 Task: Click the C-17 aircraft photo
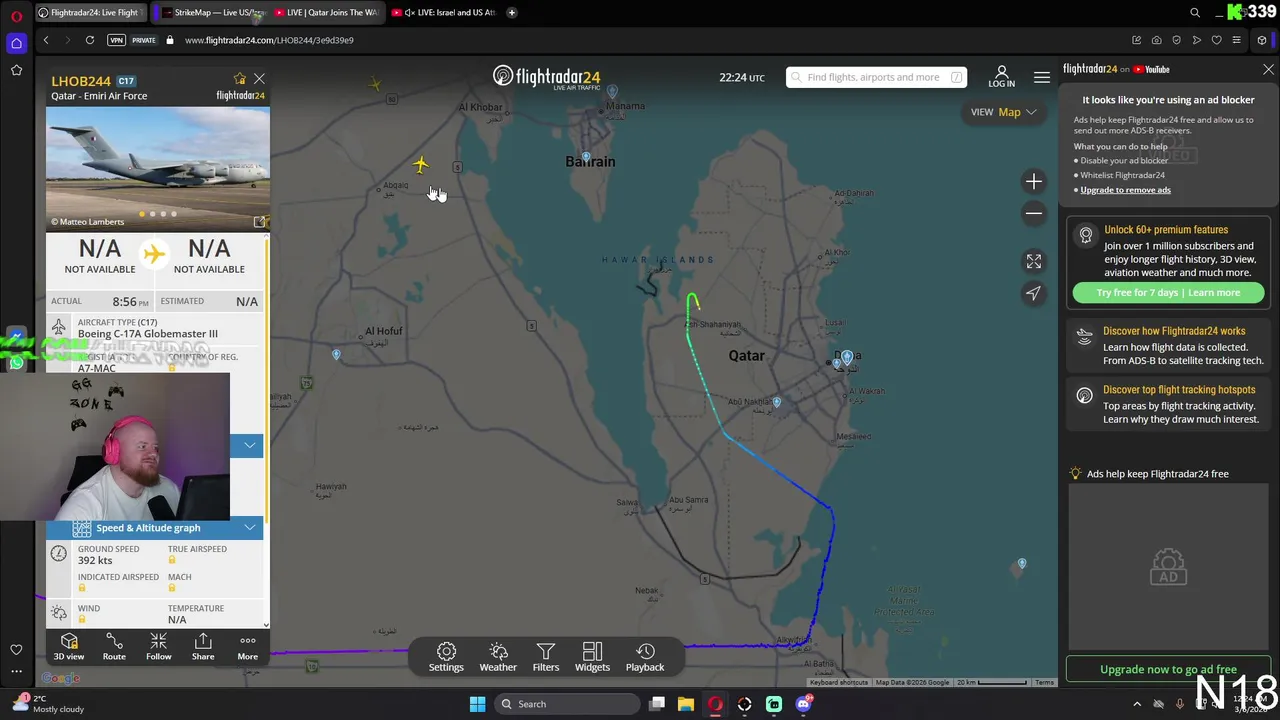click(x=158, y=165)
